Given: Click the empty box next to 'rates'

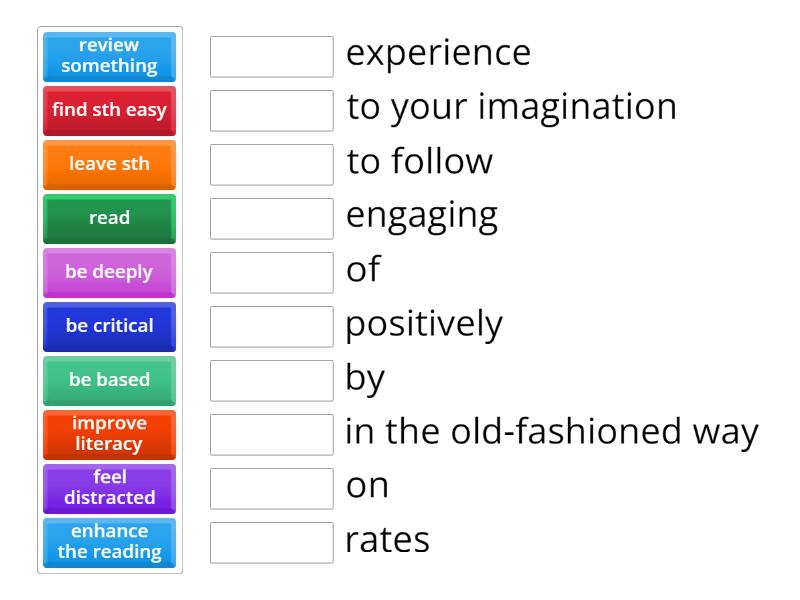Looking at the screenshot, I should click(x=272, y=543).
